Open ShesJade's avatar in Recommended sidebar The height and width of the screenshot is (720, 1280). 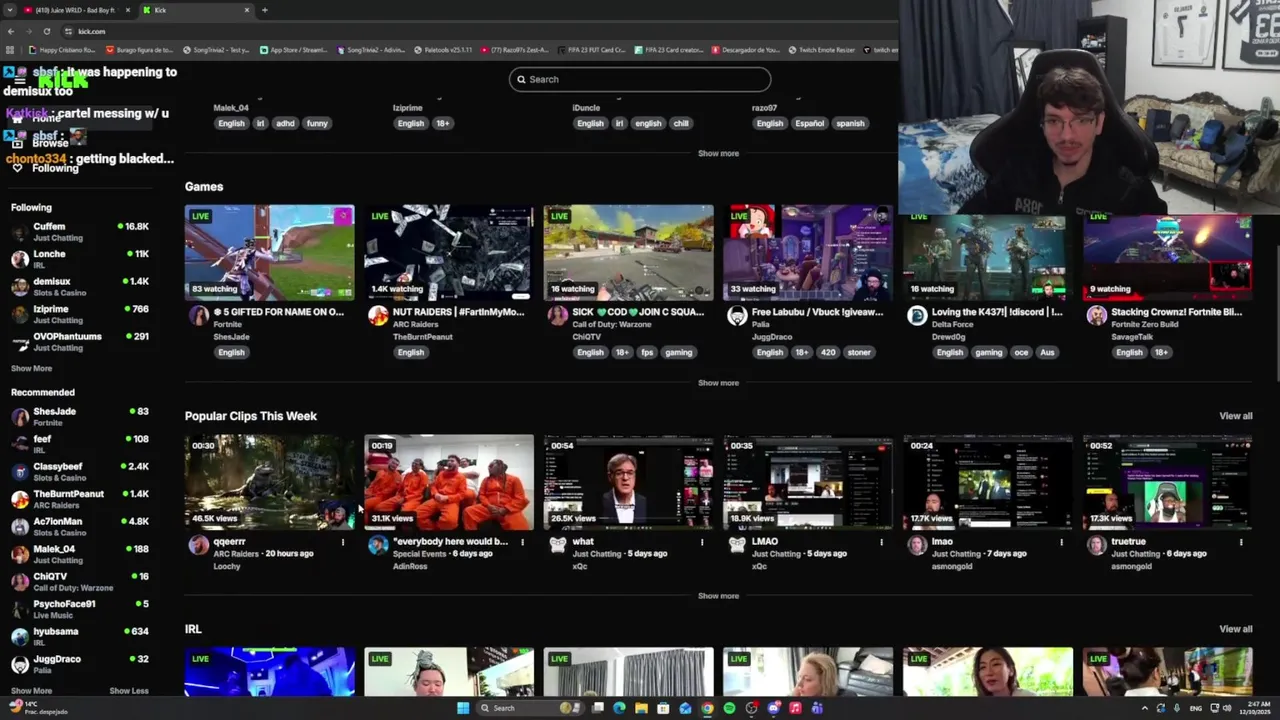coord(20,417)
